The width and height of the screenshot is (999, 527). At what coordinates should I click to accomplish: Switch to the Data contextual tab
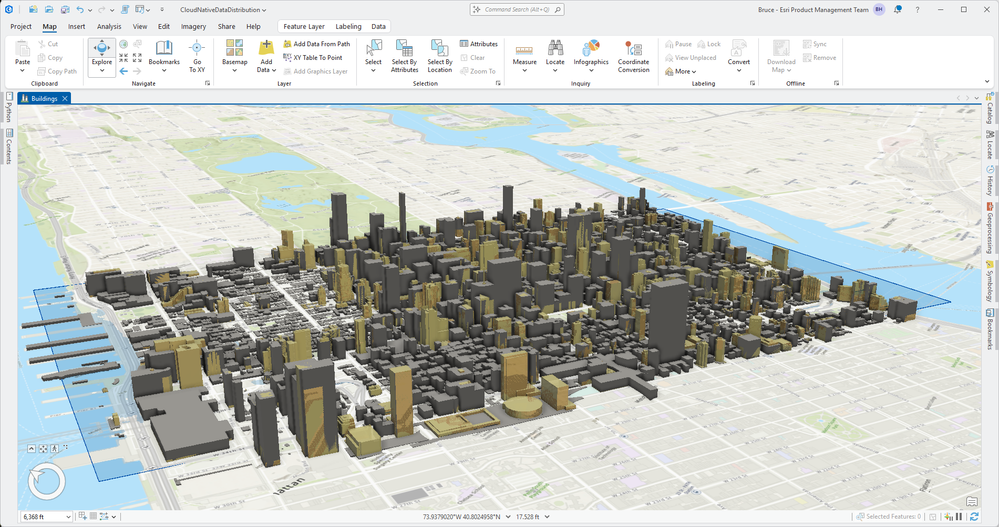[378, 27]
